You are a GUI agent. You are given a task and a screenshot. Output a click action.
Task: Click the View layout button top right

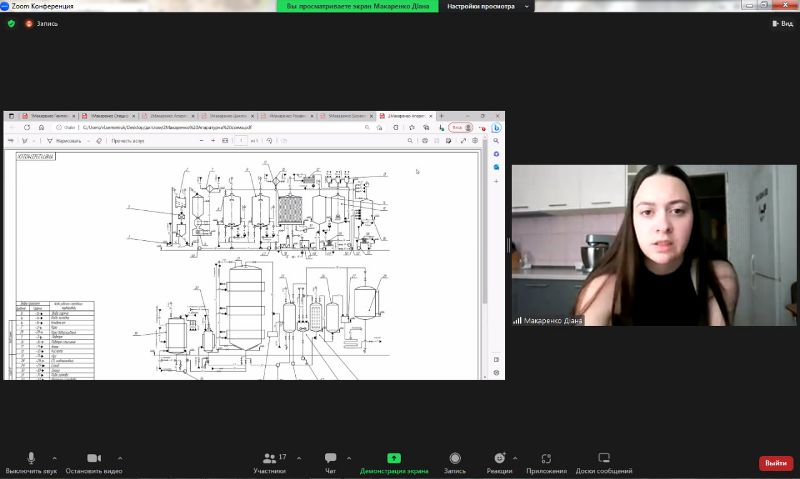coord(781,23)
